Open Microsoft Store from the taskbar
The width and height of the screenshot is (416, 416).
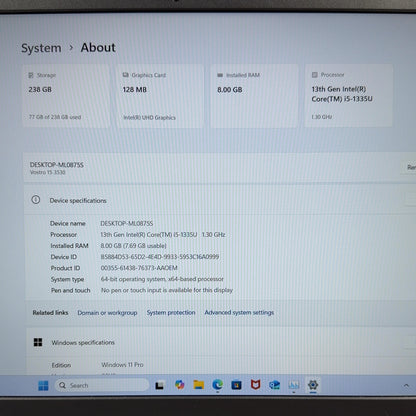coord(236,385)
